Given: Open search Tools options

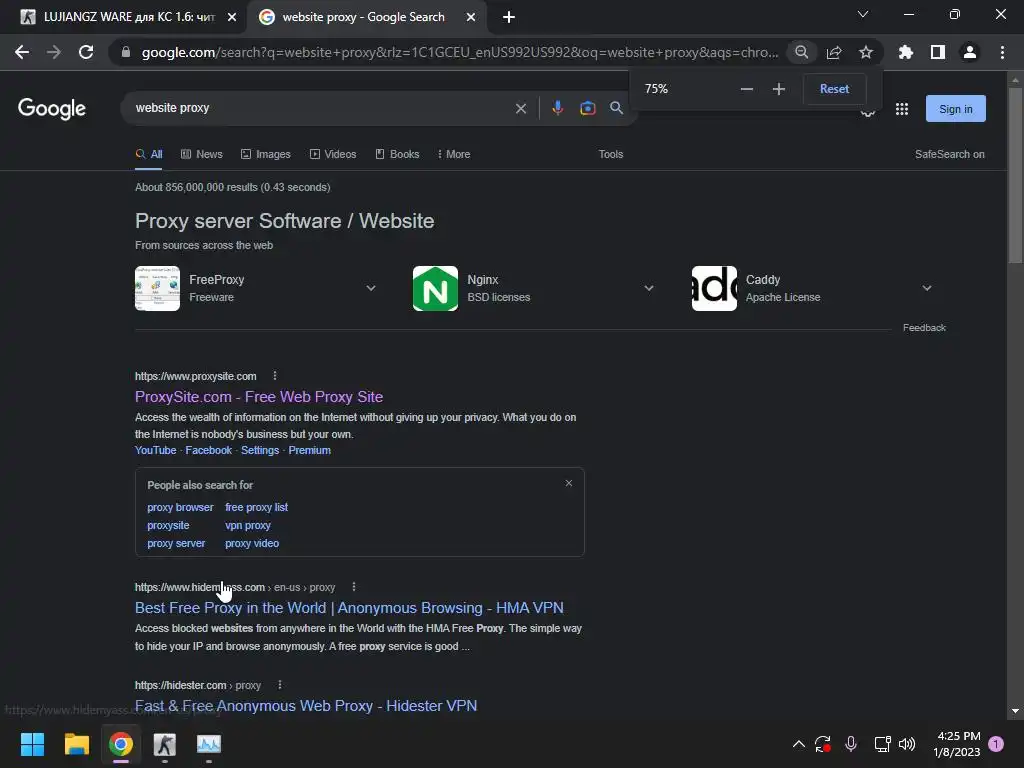Looking at the screenshot, I should [611, 154].
